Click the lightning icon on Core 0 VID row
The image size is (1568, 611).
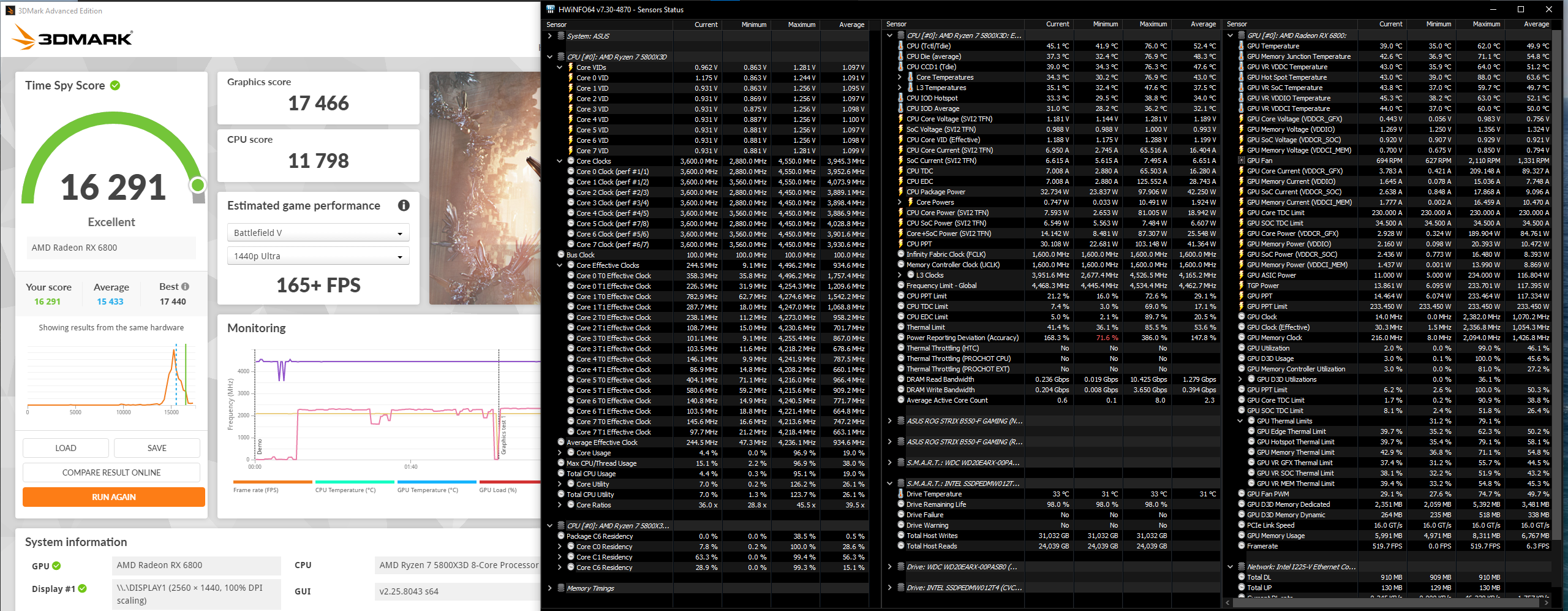pos(570,78)
